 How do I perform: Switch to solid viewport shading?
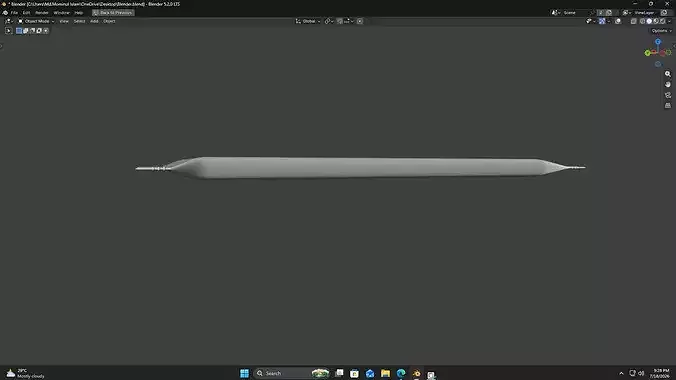coord(649,21)
